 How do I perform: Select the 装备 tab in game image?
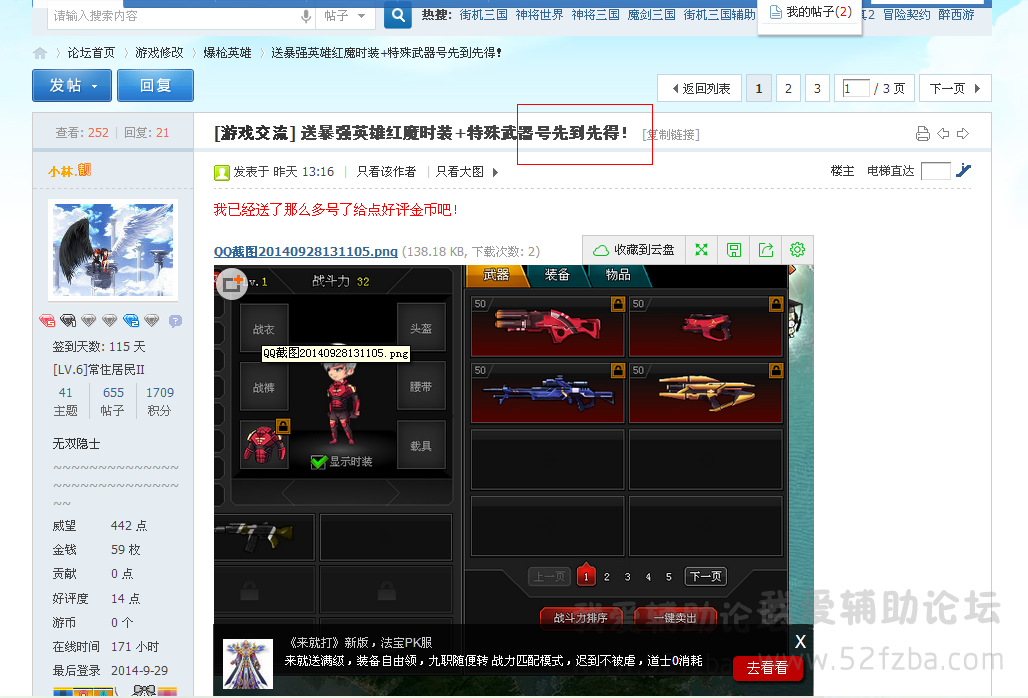pyautogui.click(x=557, y=275)
